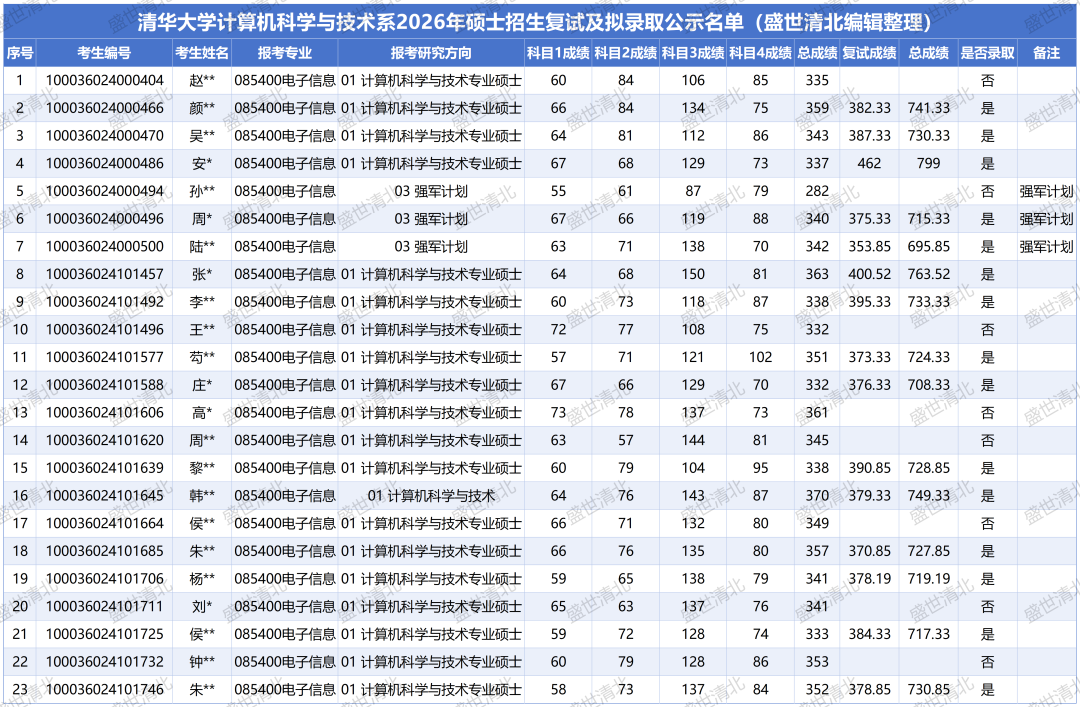The height and width of the screenshot is (707, 1080).
Task: Click the 报考研究方向 column header
Action: click(x=430, y=53)
